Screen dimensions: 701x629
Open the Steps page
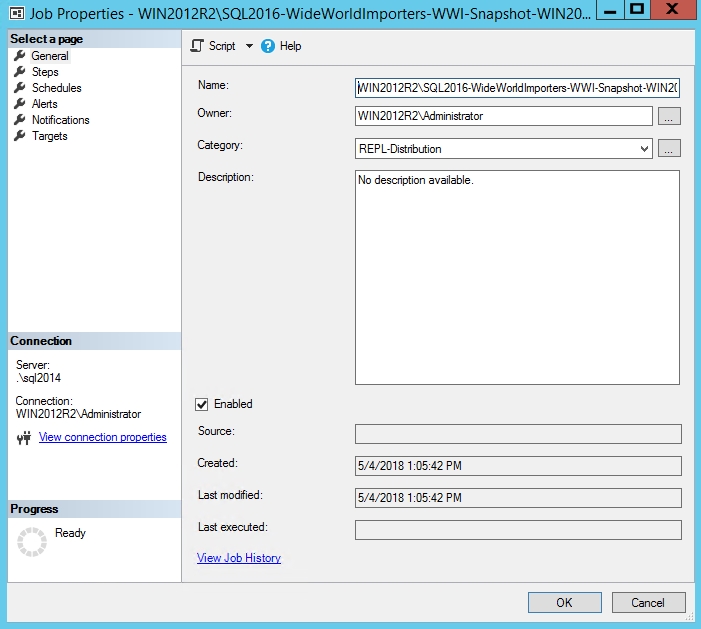pyautogui.click(x=45, y=72)
